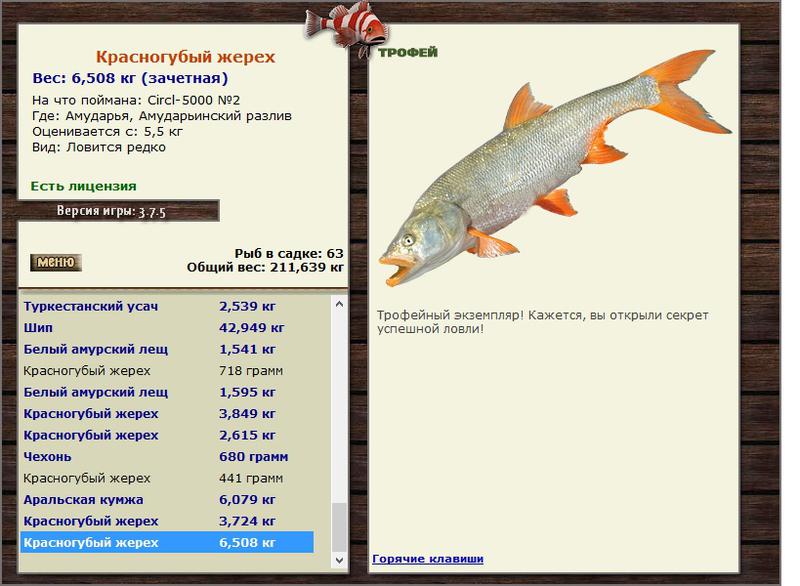Screen dimensions: 800x586
Task: Click highlighted Красногубый жерех 6,508 кг row
Action: [x=167, y=543]
